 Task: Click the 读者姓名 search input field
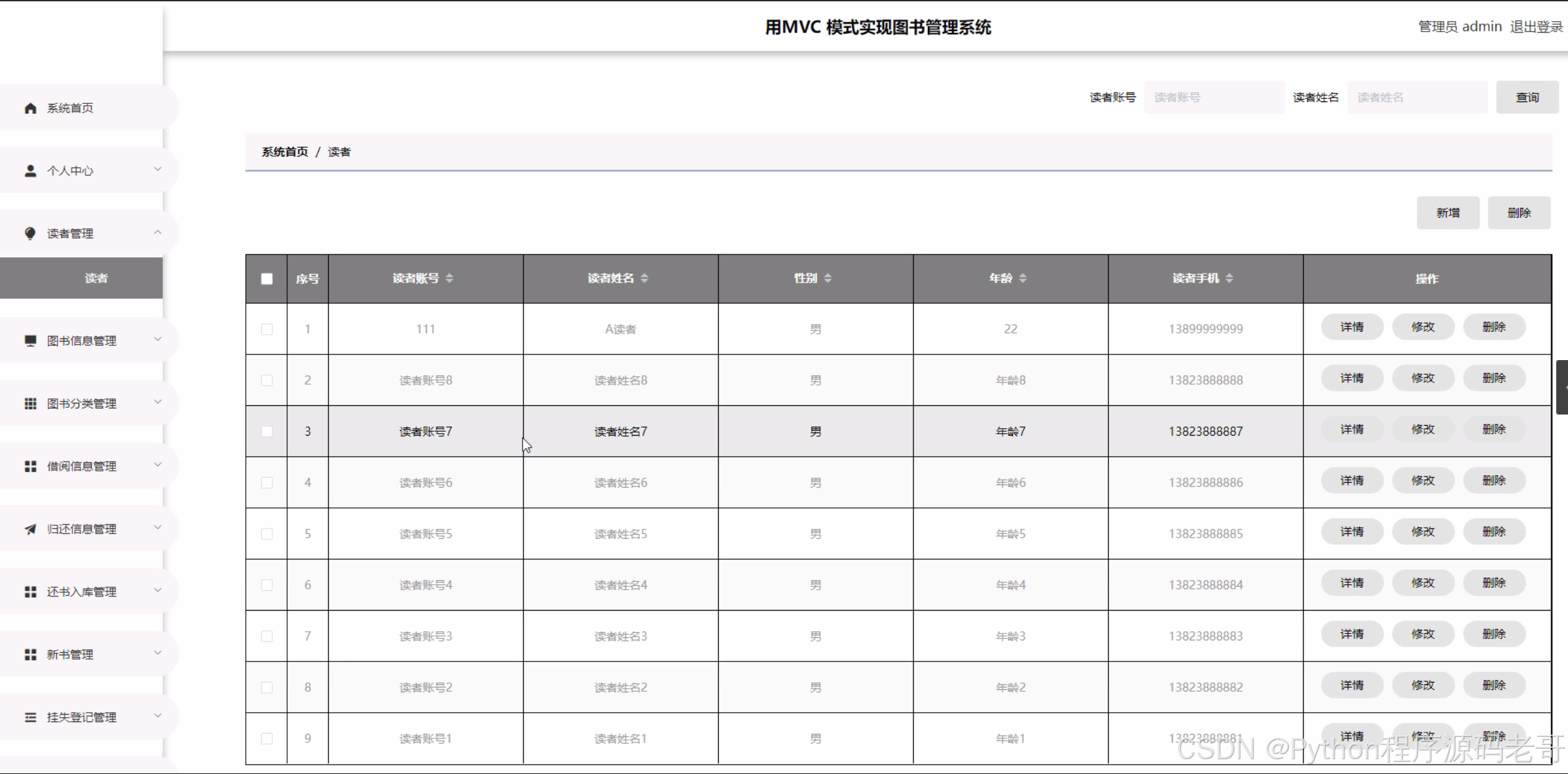tap(1416, 98)
